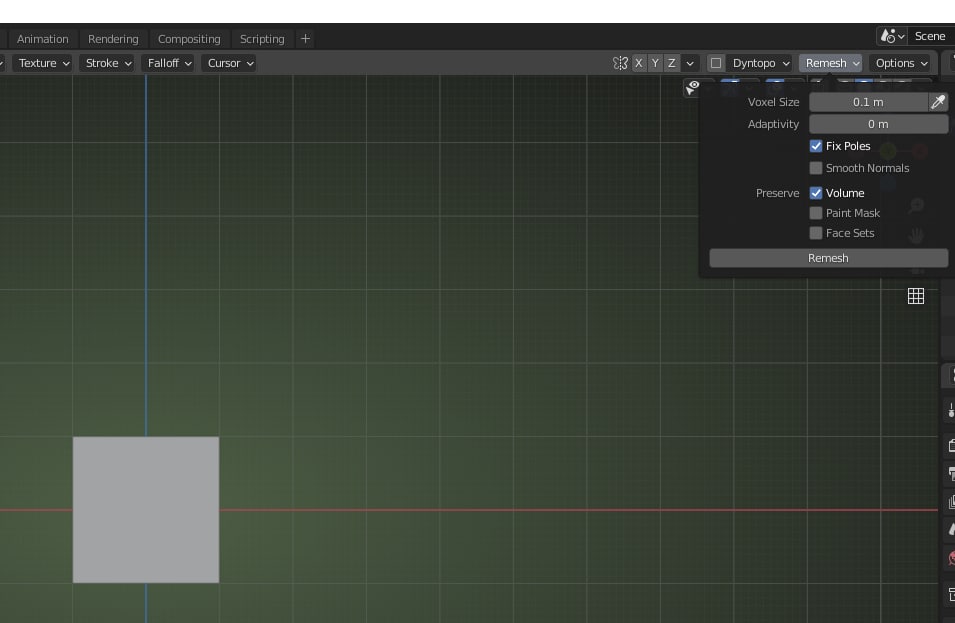Toggle X axis symmetry
This screenshot has width=955, height=623.
639,63
